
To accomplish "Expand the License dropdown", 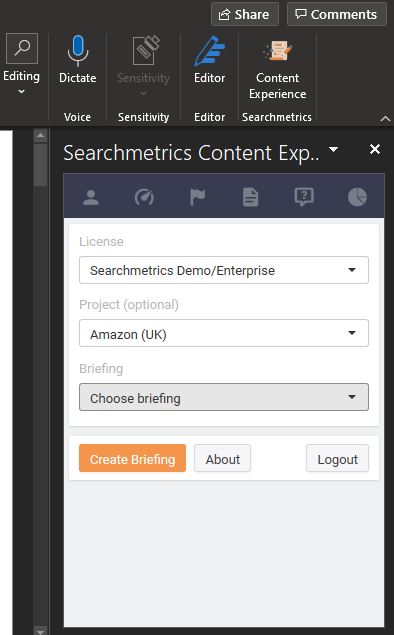I will tap(224, 270).
